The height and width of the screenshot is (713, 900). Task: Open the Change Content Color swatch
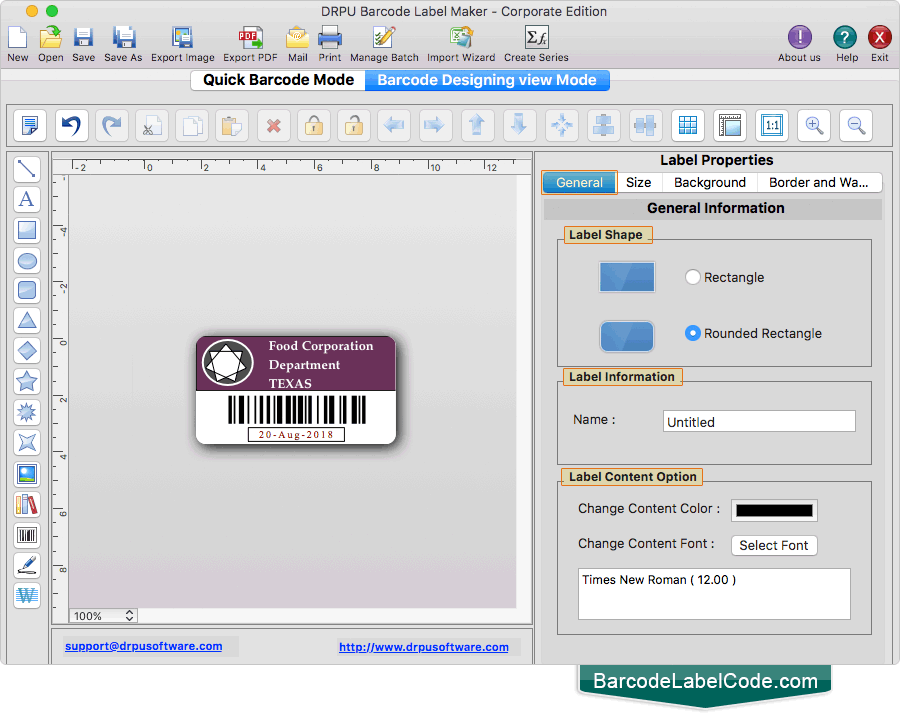pyautogui.click(x=774, y=510)
